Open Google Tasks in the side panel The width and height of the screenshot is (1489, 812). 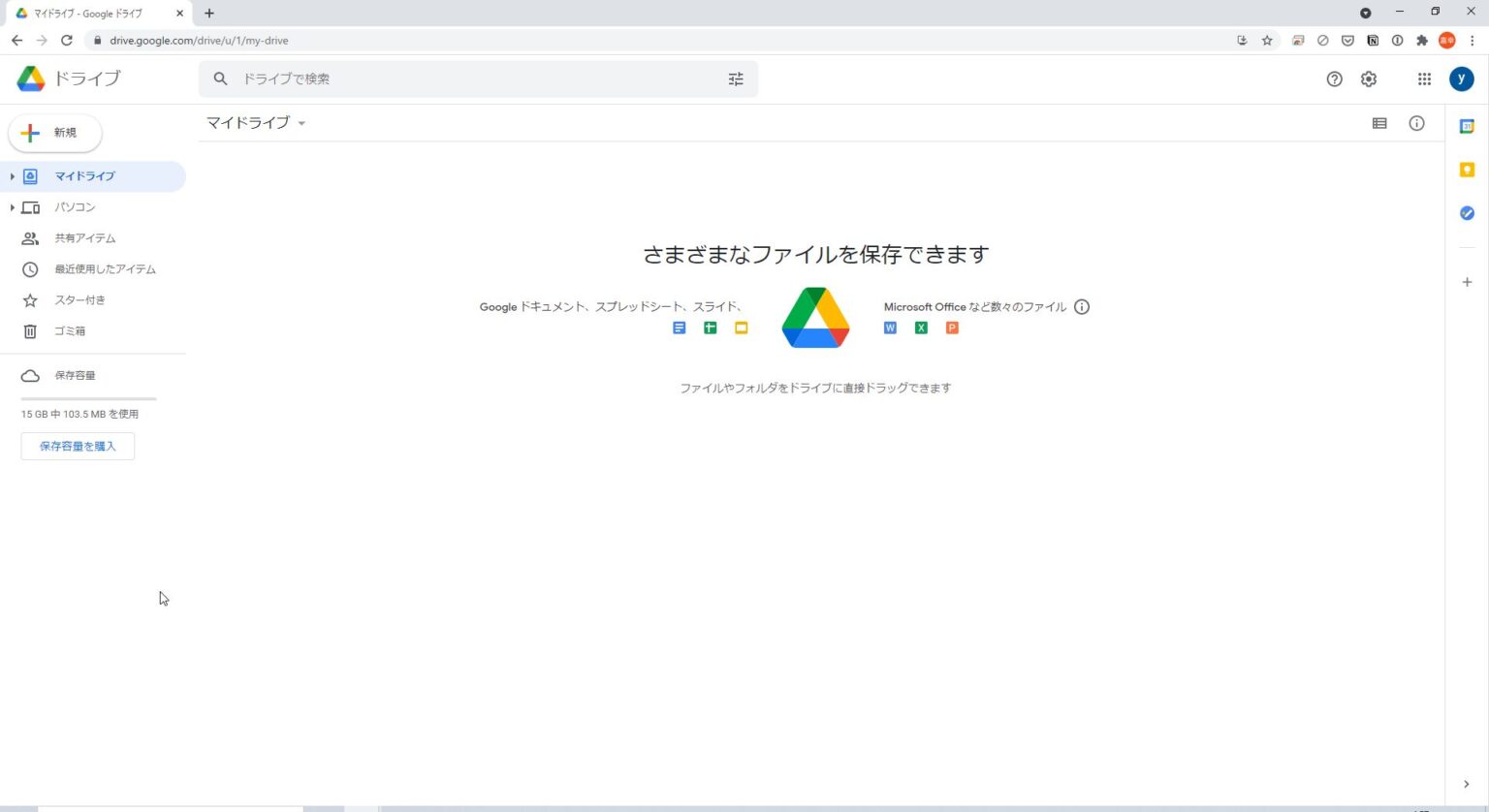(1467, 212)
